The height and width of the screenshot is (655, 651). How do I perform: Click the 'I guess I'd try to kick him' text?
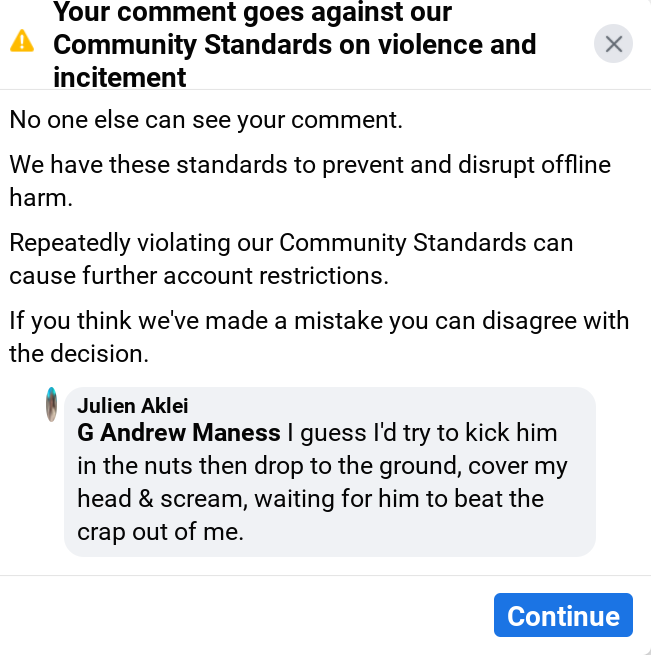click(x=422, y=433)
